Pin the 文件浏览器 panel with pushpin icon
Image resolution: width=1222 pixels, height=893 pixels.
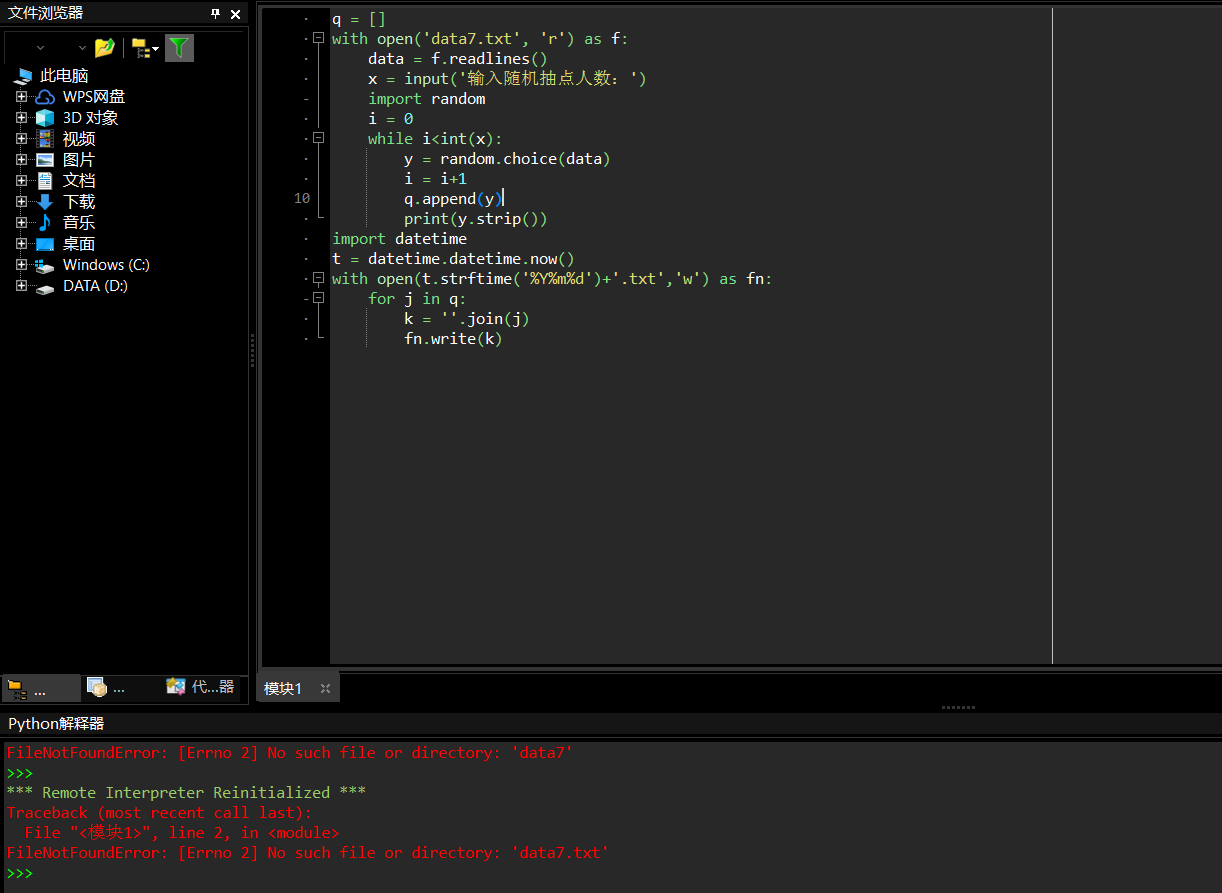click(215, 14)
